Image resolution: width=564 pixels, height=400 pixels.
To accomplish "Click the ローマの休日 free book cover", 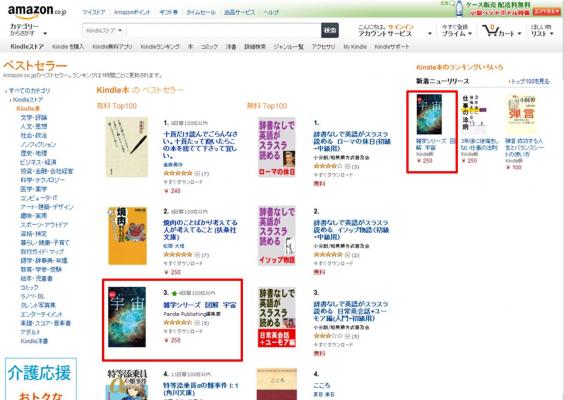I will point(277,147).
